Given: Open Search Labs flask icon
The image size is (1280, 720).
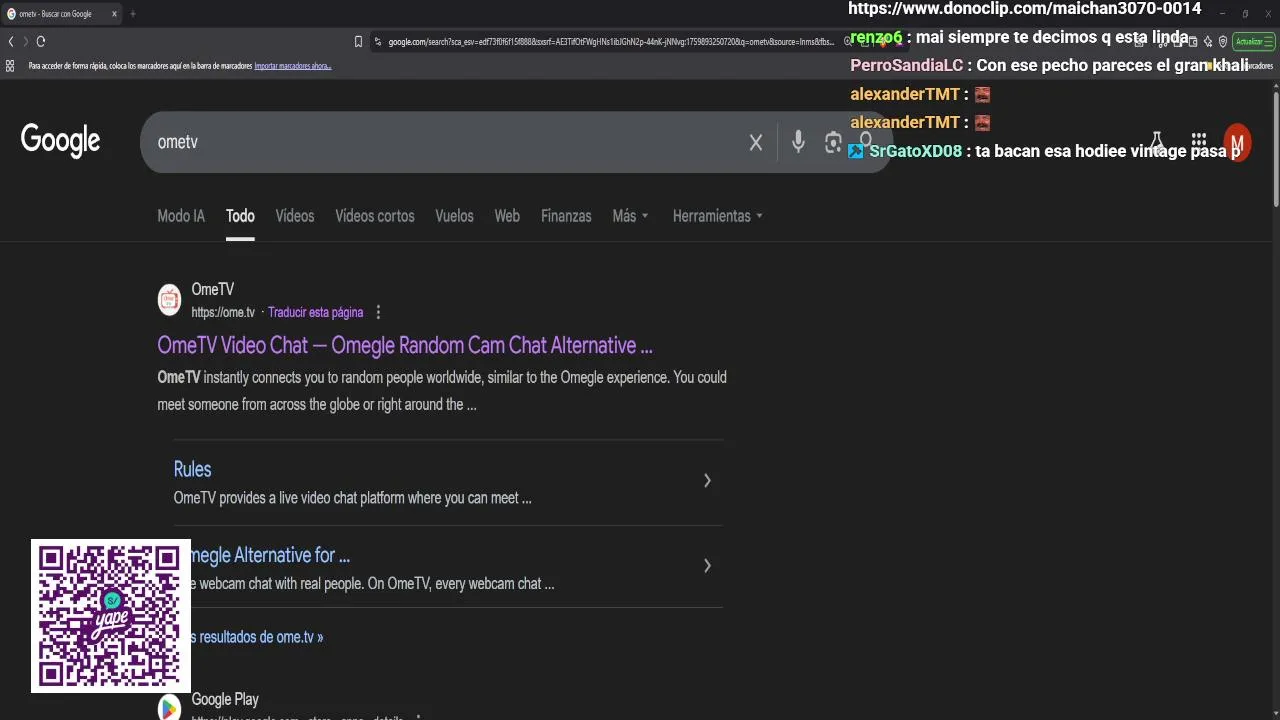Looking at the screenshot, I should coord(1157,142).
